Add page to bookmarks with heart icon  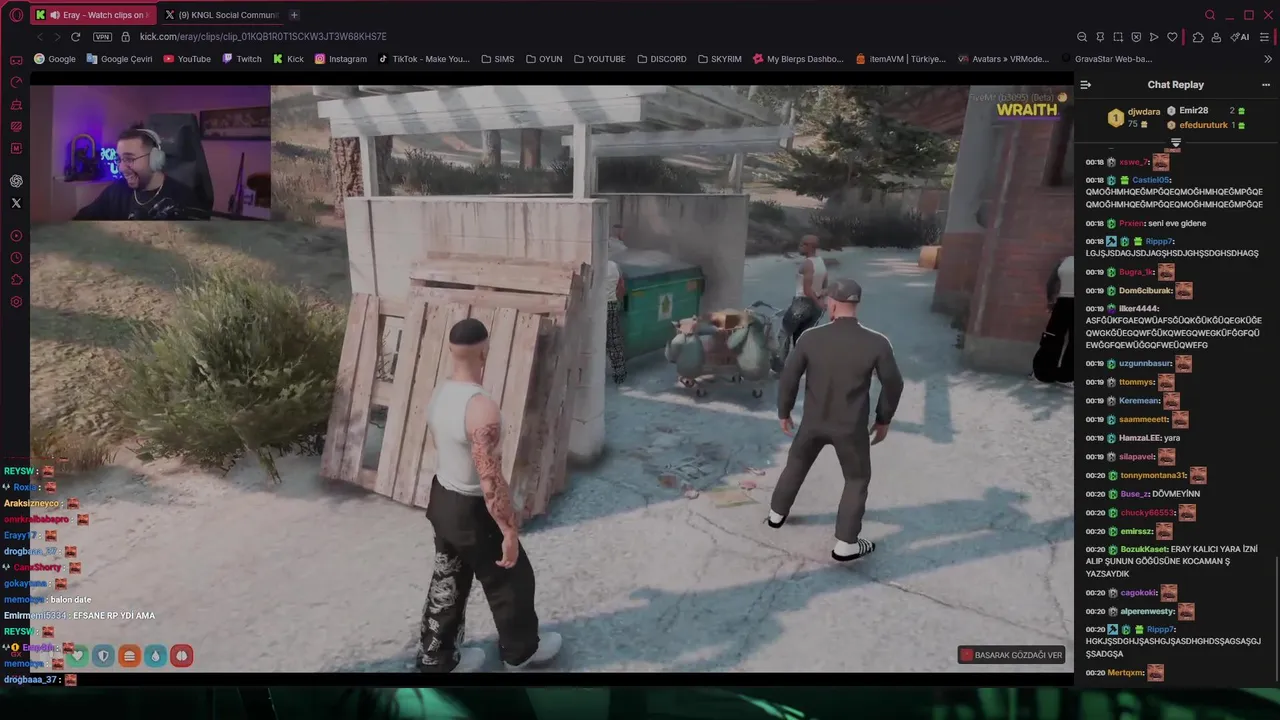[x=1172, y=37]
